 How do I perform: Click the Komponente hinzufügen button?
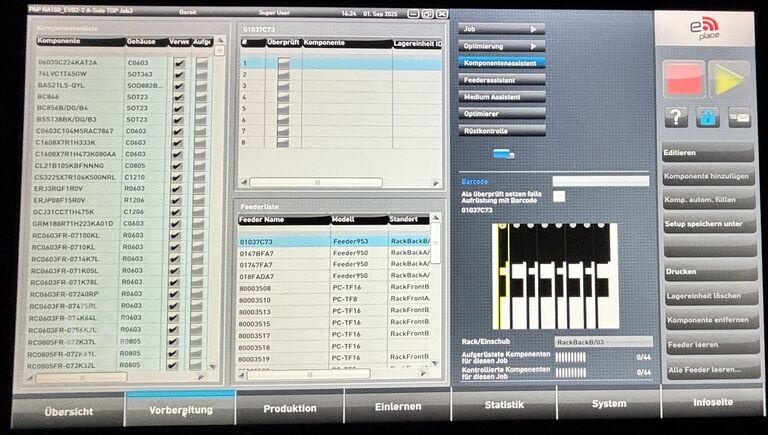[x=707, y=176]
